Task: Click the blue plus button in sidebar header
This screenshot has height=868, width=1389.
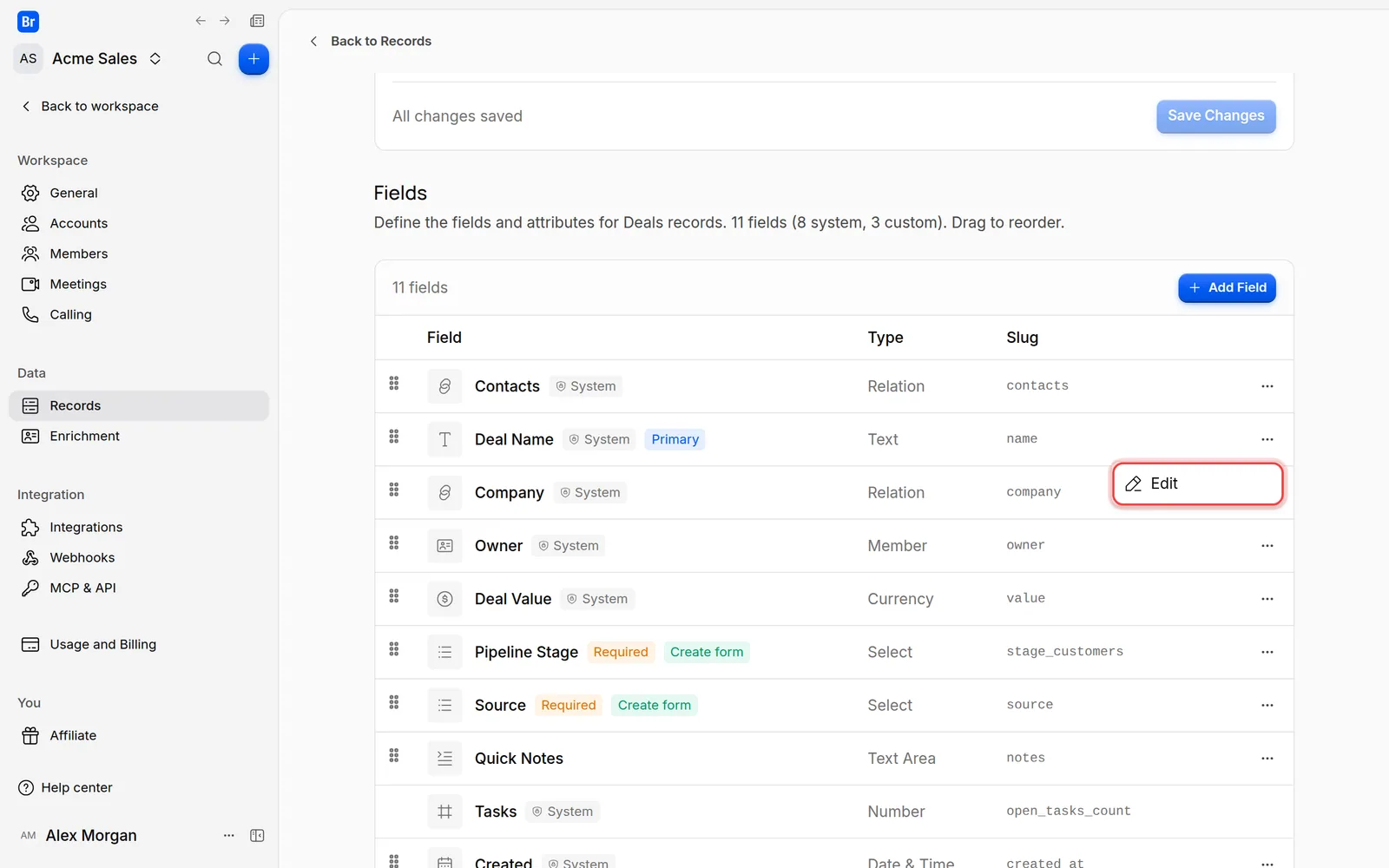Action: pyautogui.click(x=253, y=59)
